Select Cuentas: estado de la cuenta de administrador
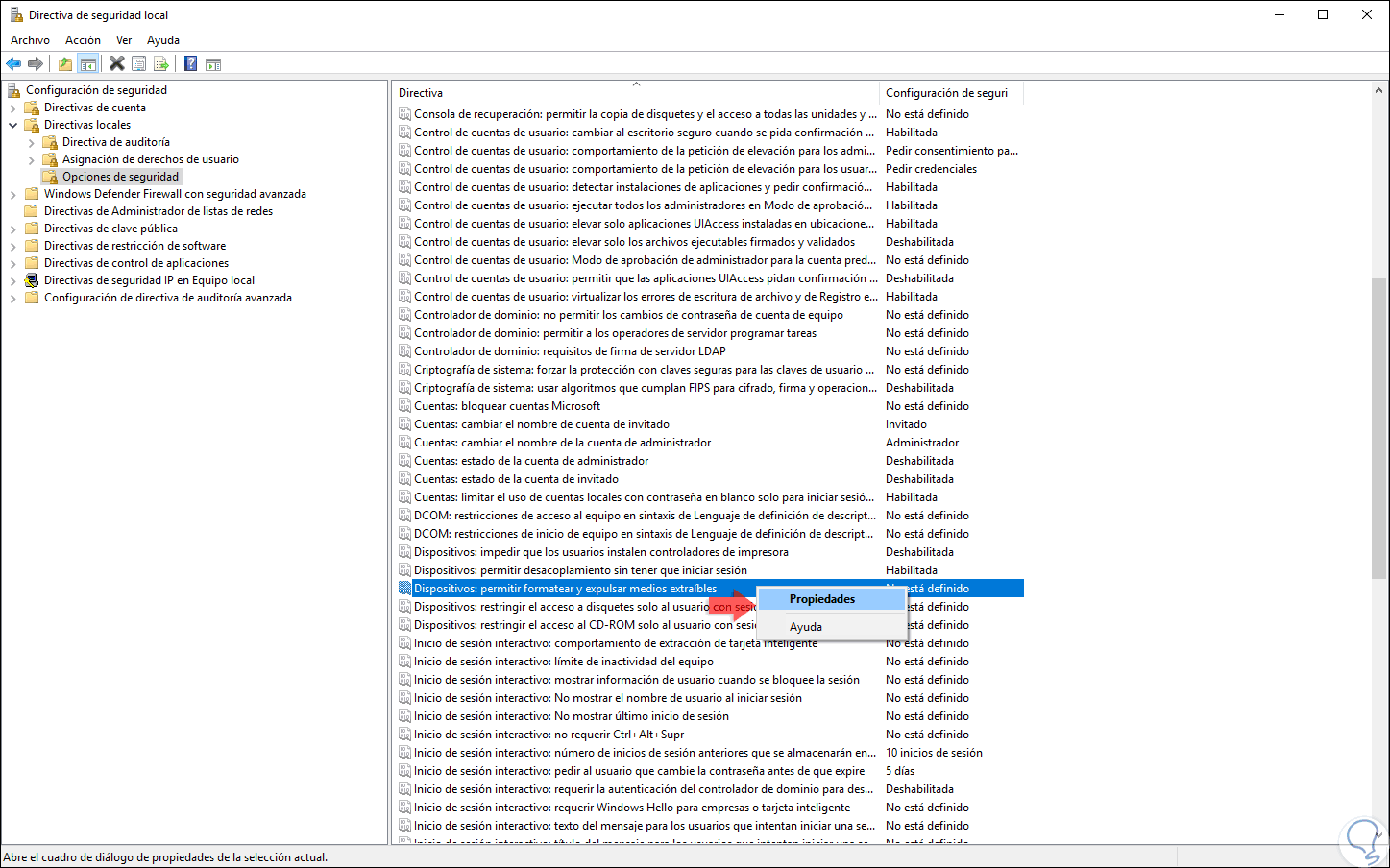The width and height of the screenshot is (1390, 868). pos(531,461)
